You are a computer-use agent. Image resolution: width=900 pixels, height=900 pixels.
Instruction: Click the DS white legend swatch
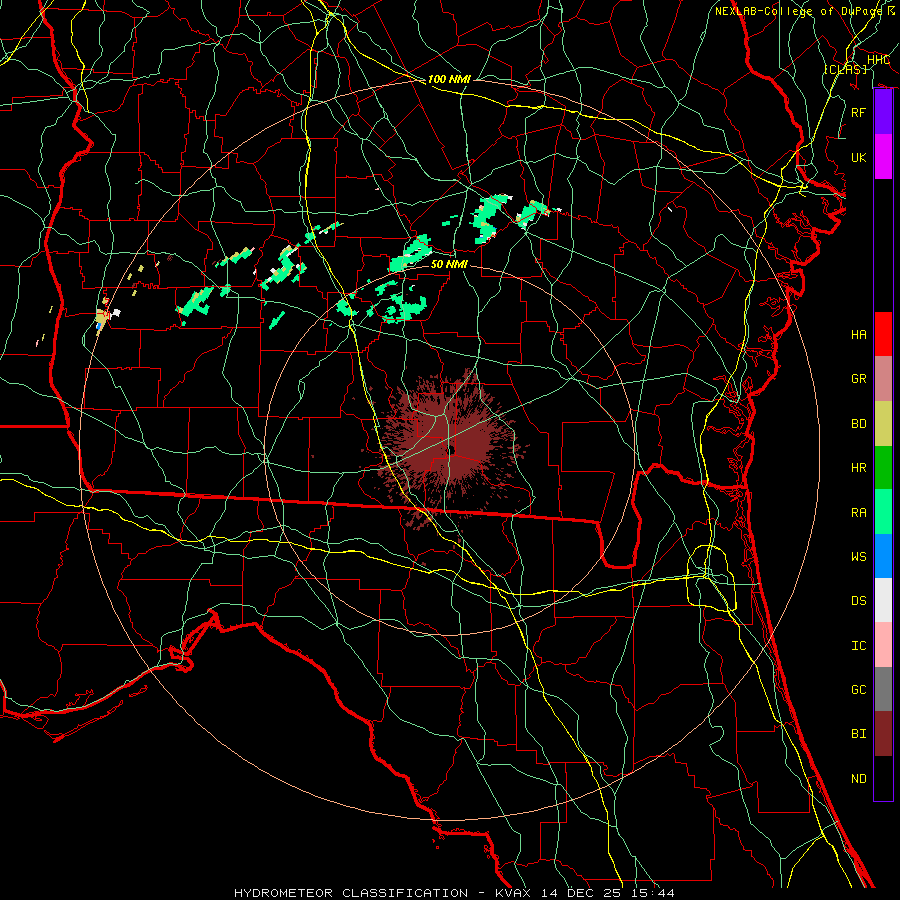click(x=883, y=600)
